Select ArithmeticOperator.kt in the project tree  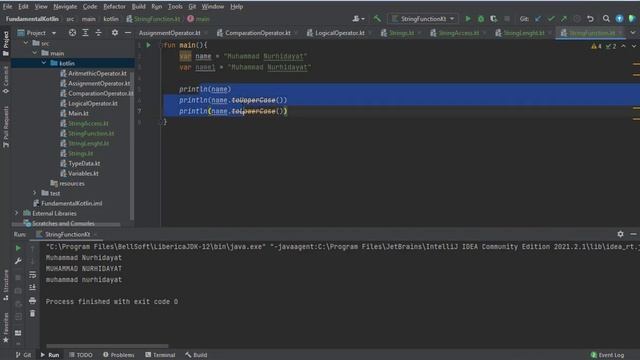click(x=93, y=73)
